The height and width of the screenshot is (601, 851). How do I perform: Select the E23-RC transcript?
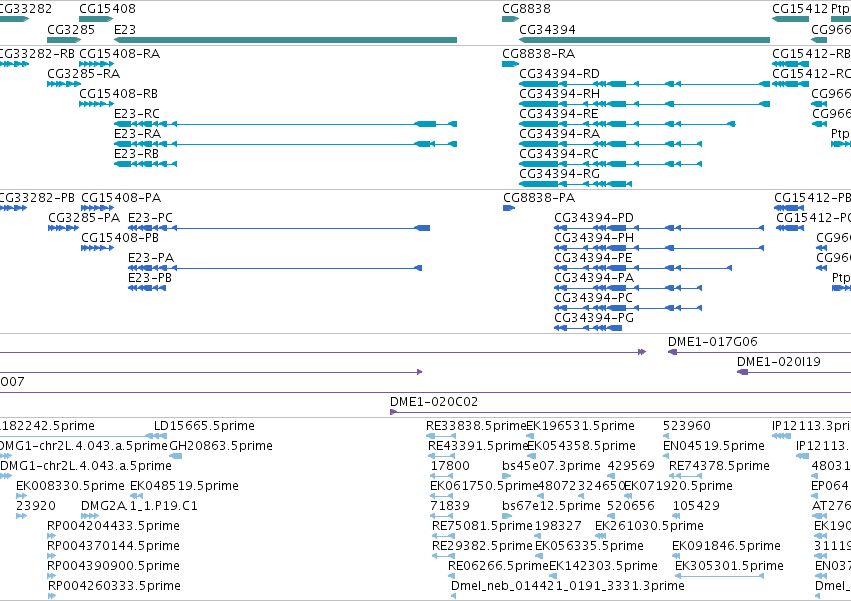[x=285, y=124]
